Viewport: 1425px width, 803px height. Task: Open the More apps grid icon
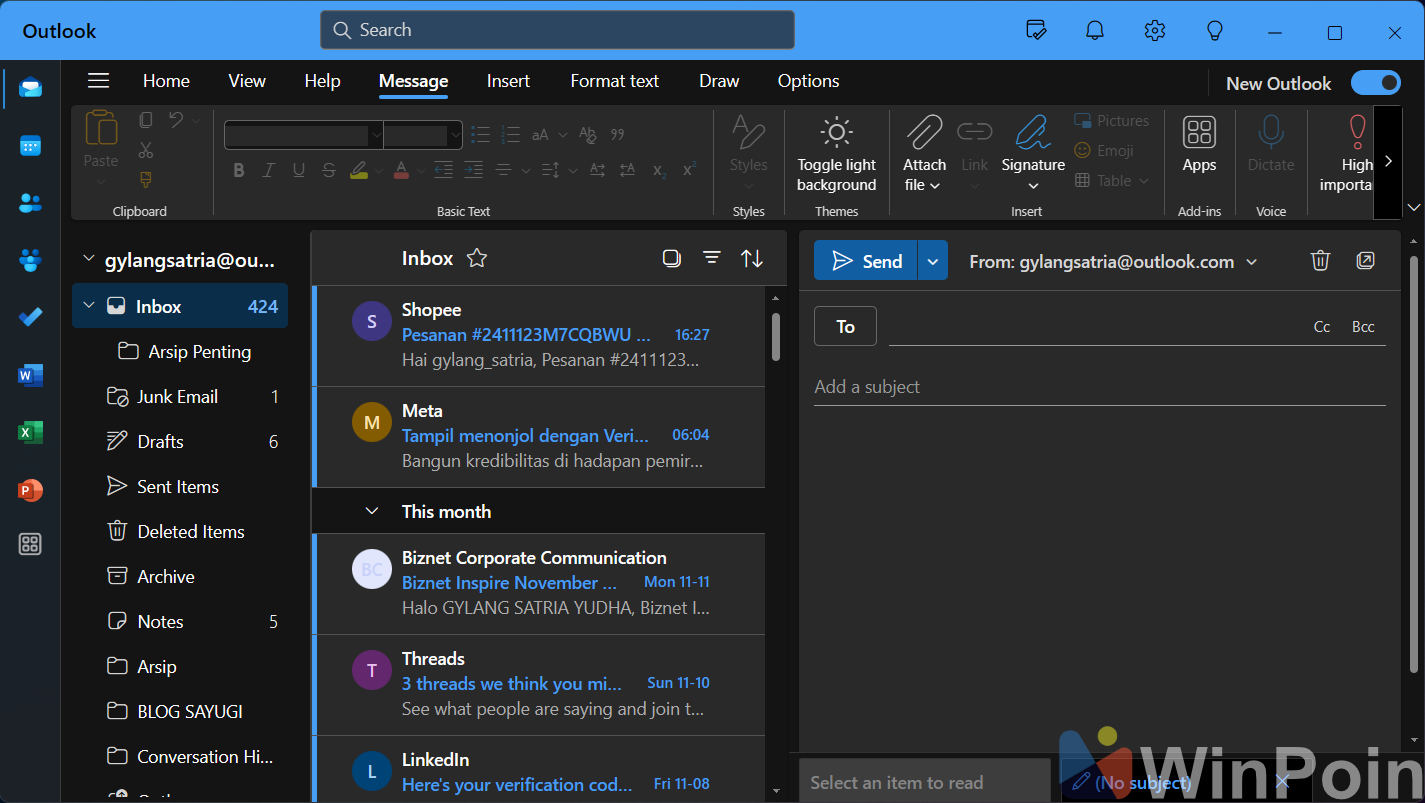pos(30,544)
